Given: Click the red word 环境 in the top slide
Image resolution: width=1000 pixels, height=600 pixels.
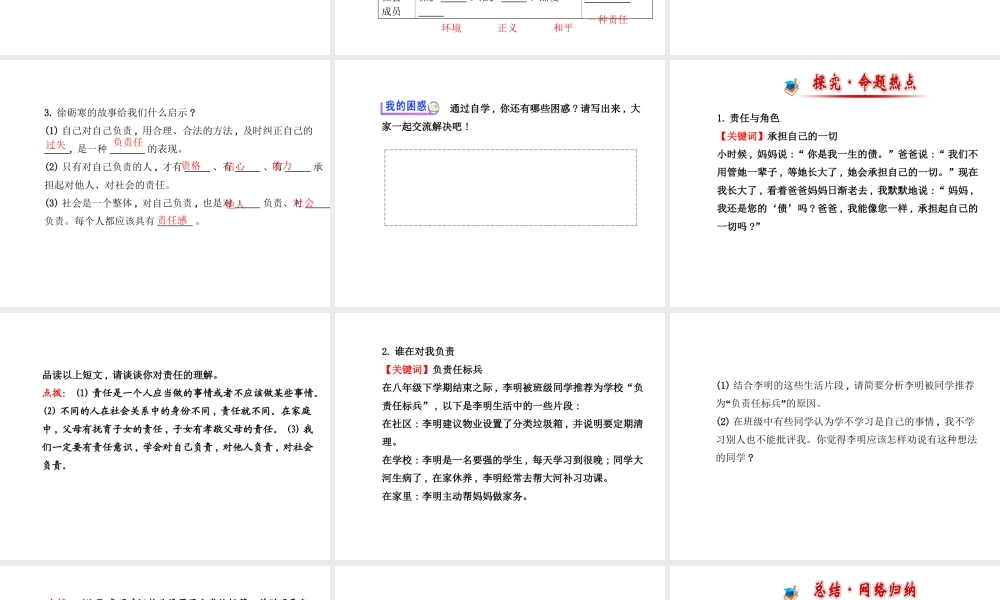Looking at the screenshot, I should click(452, 28).
